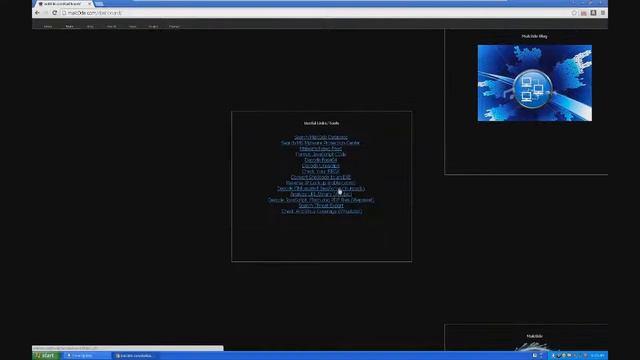Open the Chrome hamburger menu
Viewport: 640px width, 360px height.
point(603,13)
